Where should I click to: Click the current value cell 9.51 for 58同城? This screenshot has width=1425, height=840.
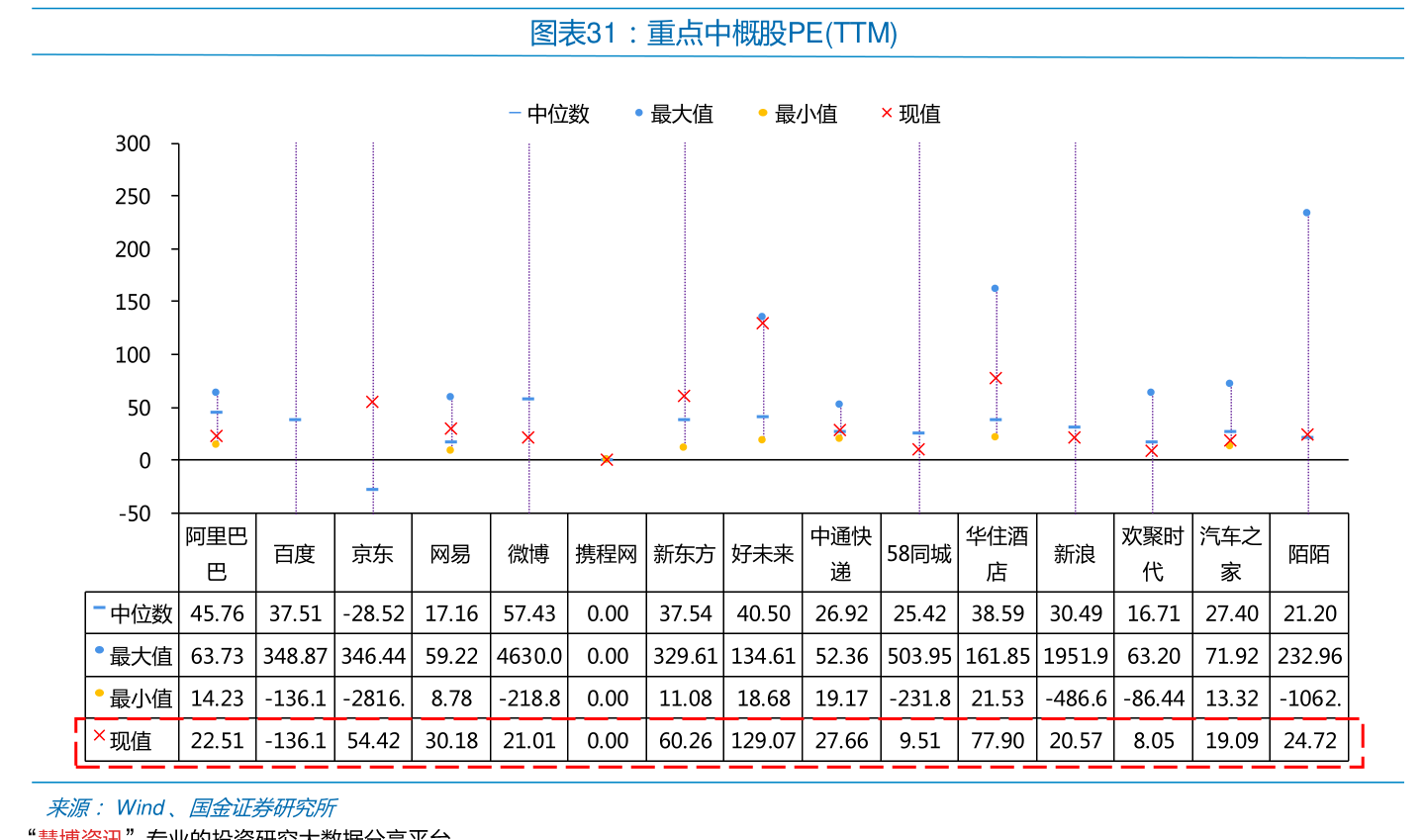[919, 741]
